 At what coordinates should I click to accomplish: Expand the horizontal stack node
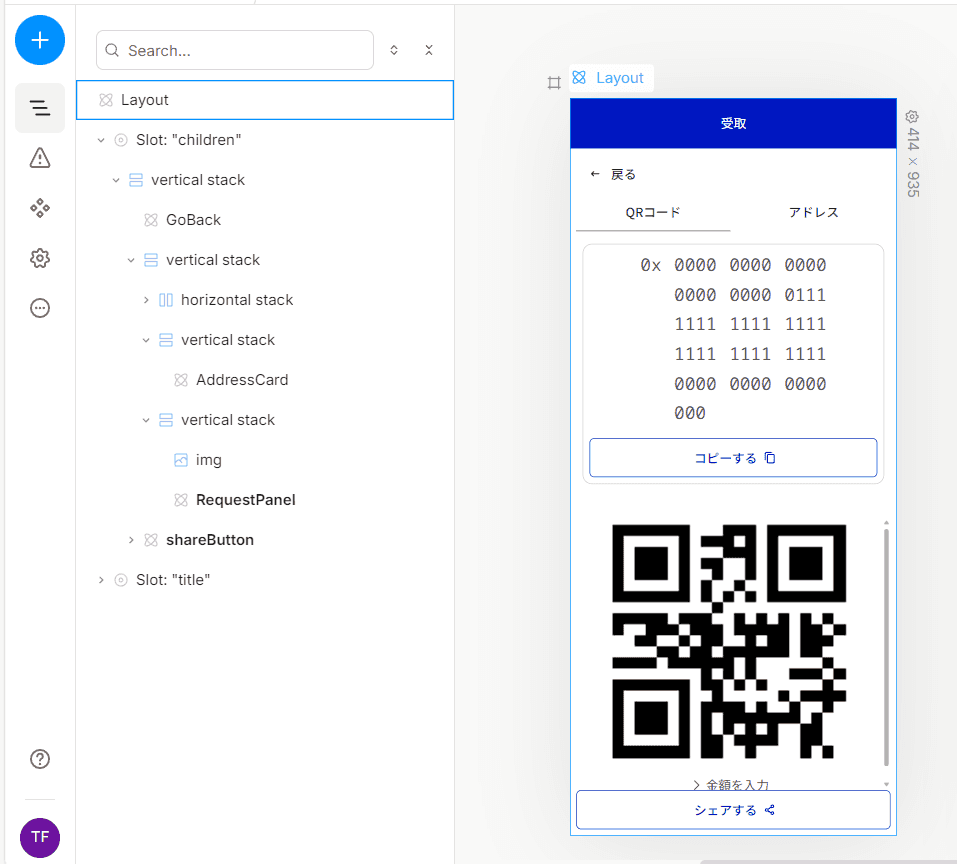(x=146, y=300)
